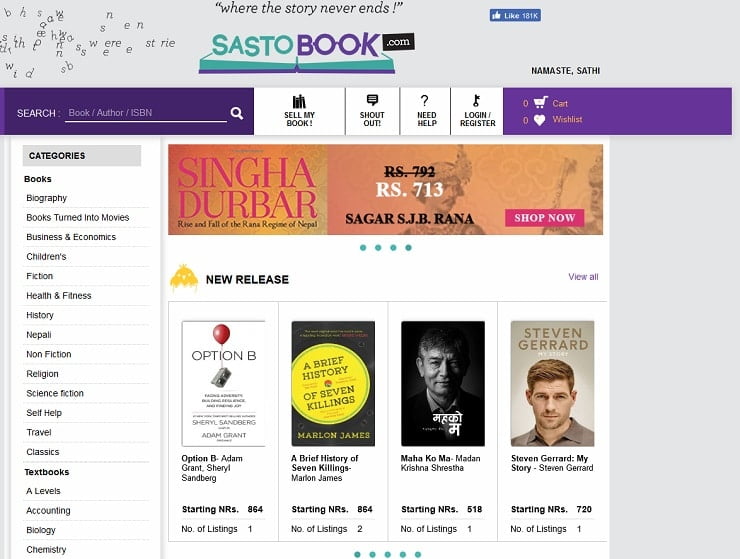740x559 pixels.
Task: Click the No. of Listings 2 row
Action: [x=327, y=529]
